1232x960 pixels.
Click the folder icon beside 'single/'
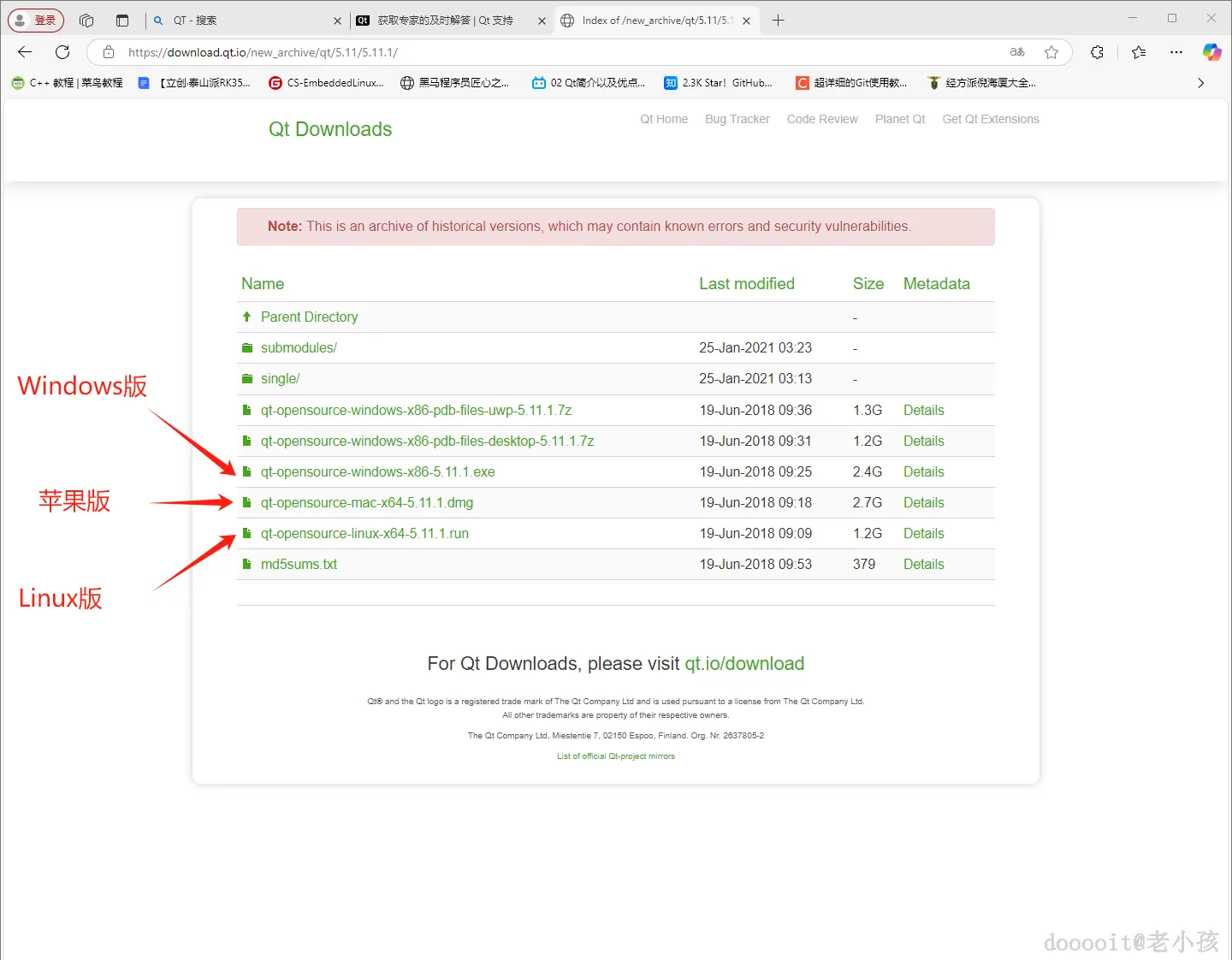tap(247, 379)
